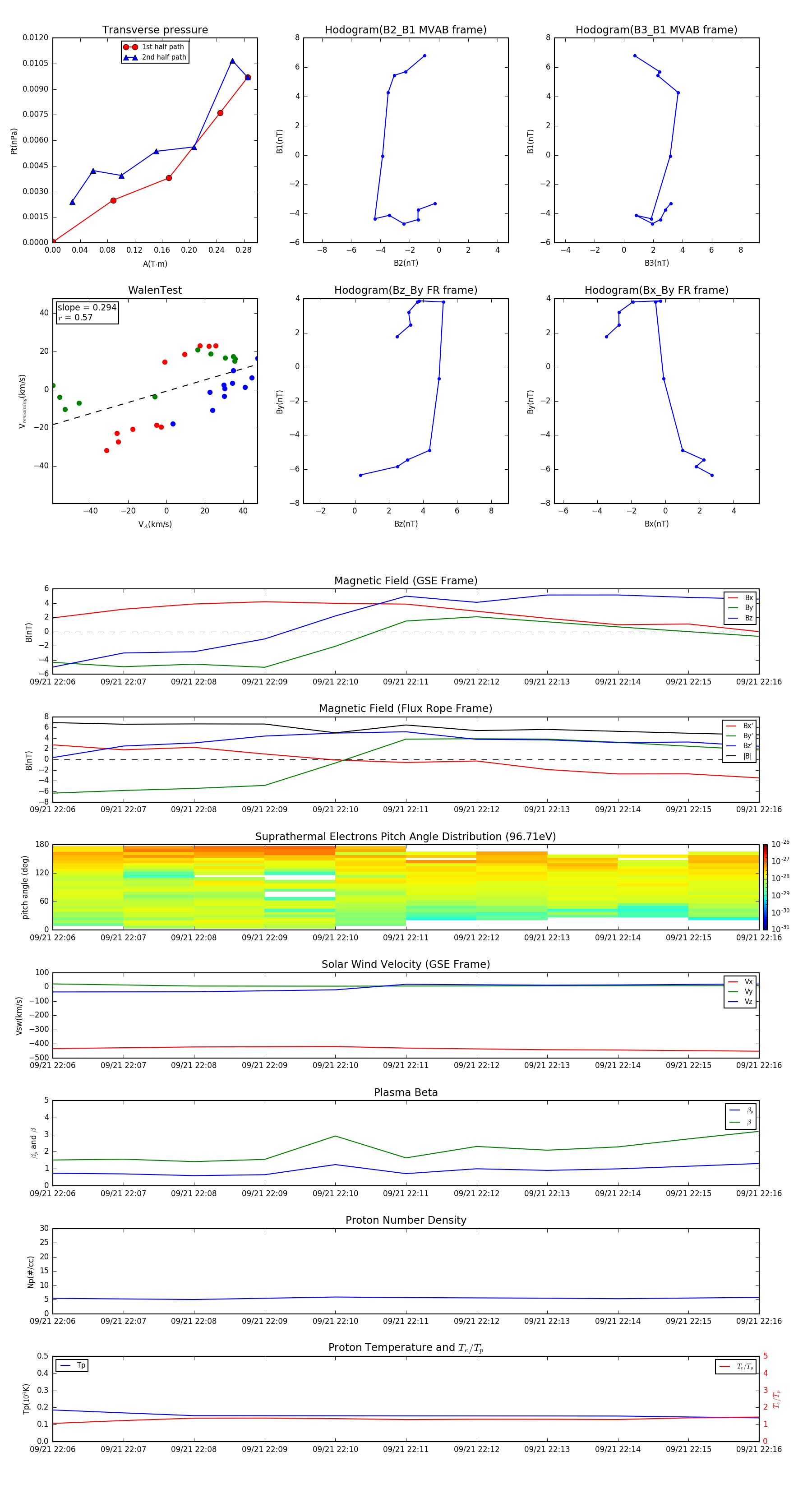Click 'Bx' legend entry in GSE magnetic plot

[x=740, y=598]
